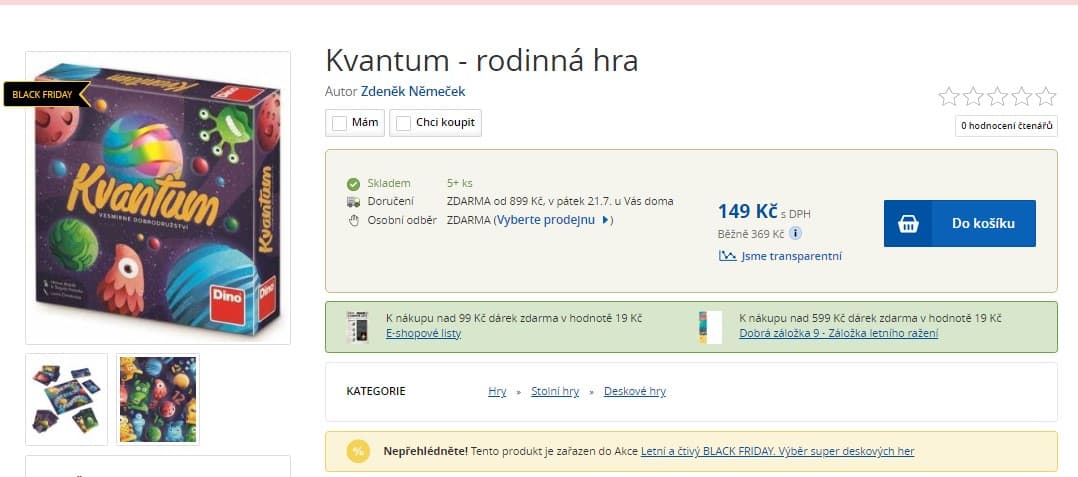Image resolution: width=1078 pixels, height=477 pixels.
Task: Enlarge main Kvantum box product image
Action: (x=158, y=198)
